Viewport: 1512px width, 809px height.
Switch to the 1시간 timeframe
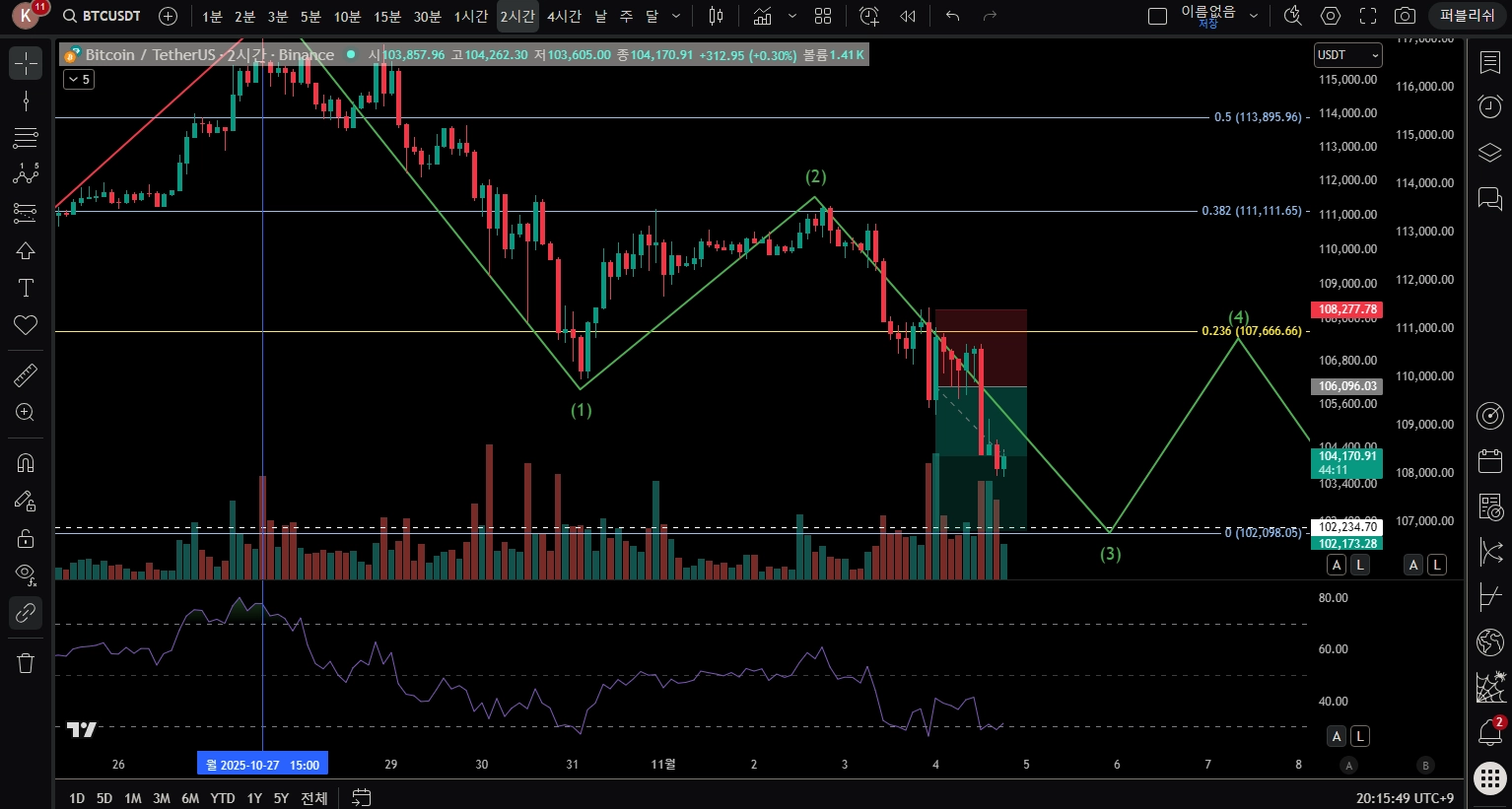pos(471,16)
